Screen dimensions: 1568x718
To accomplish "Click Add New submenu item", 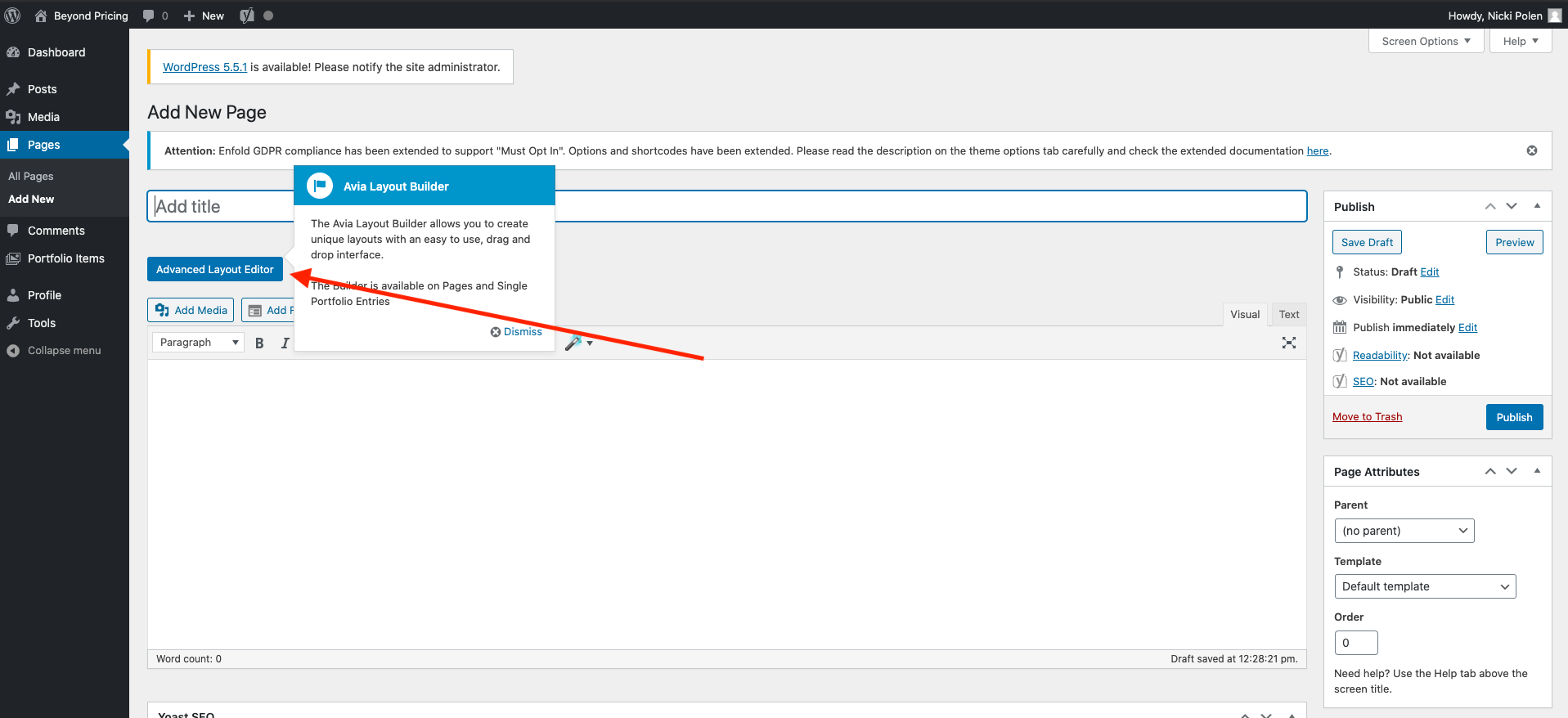I will pyautogui.click(x=31, y=199).
